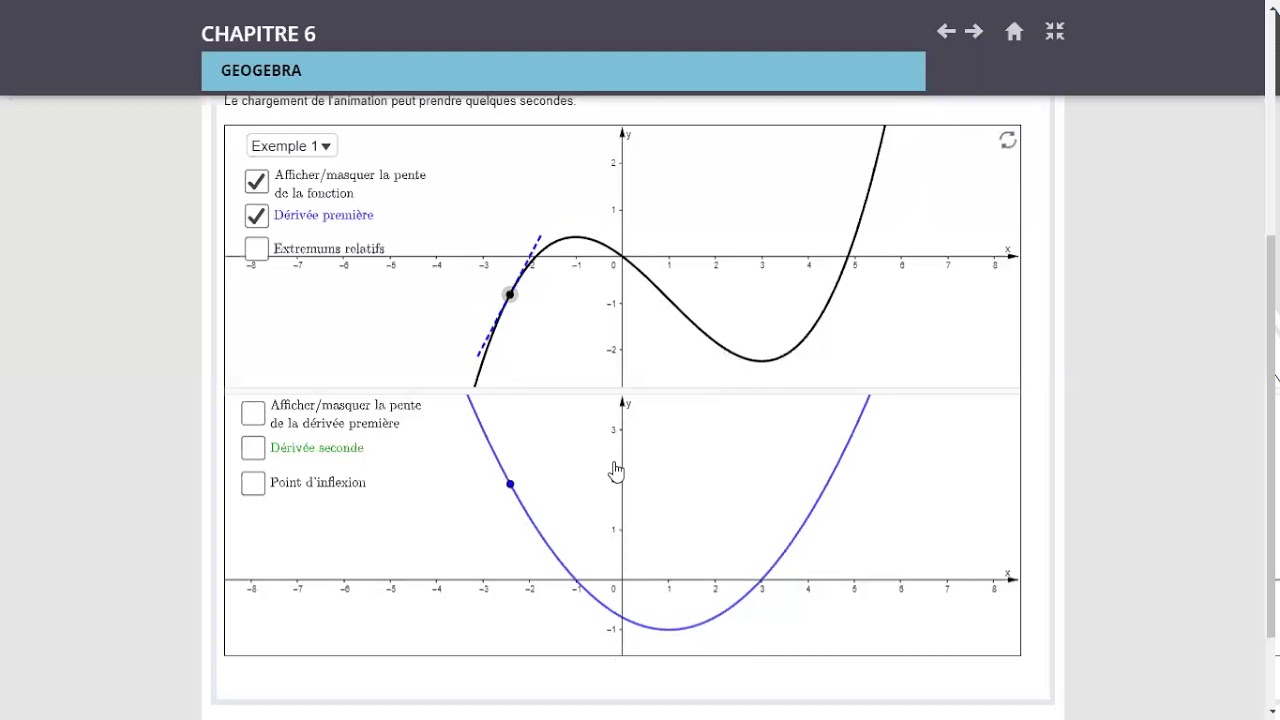1280x720 pixels.
Task: Reset GeoGebra applet with refresh icon
Action: 1008,140
